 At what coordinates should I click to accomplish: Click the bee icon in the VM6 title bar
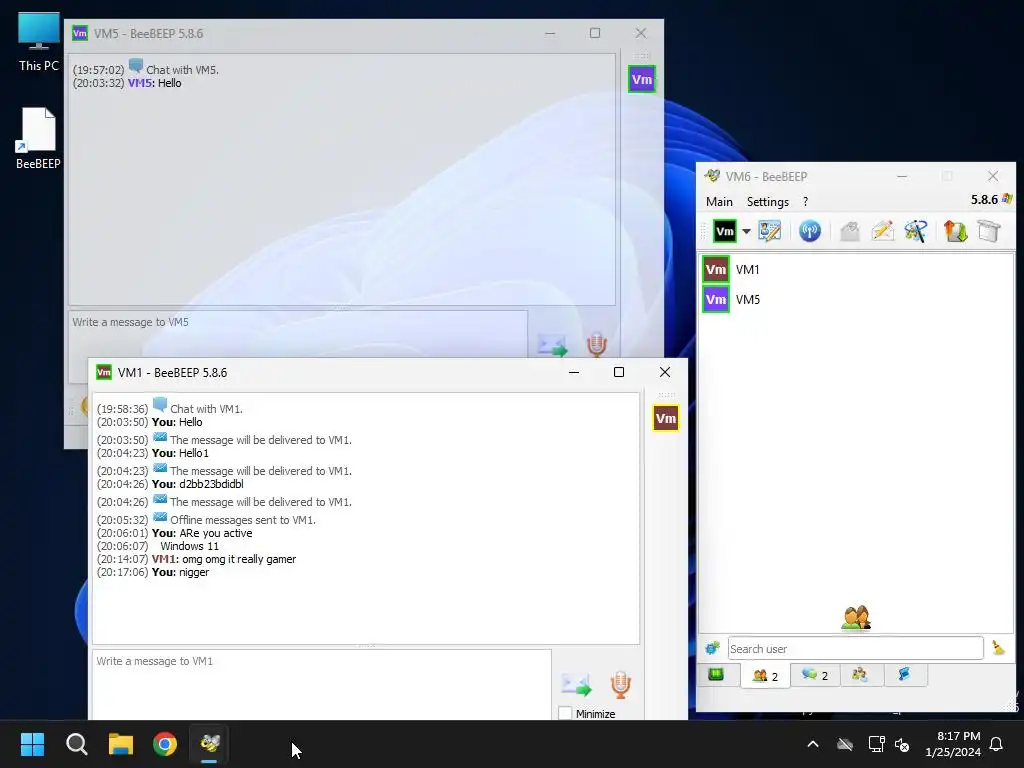[712, 176]
